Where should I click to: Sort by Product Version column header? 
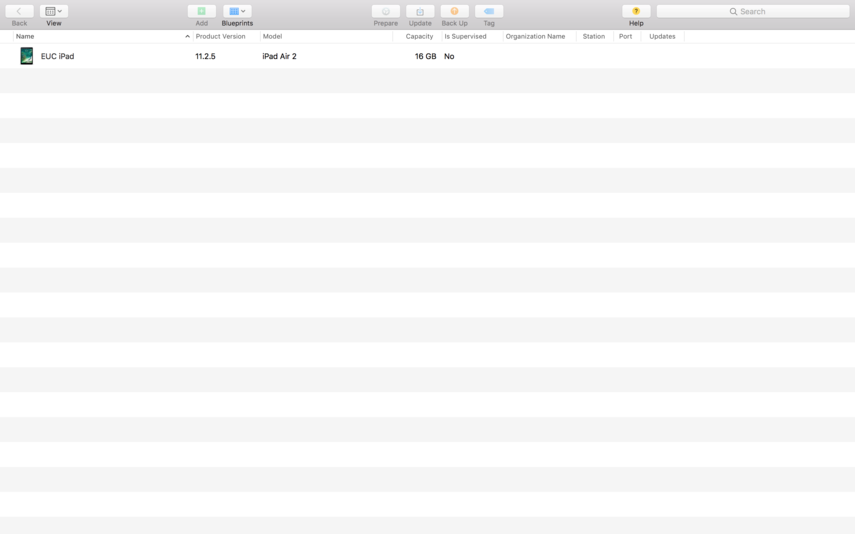point(221,36)
